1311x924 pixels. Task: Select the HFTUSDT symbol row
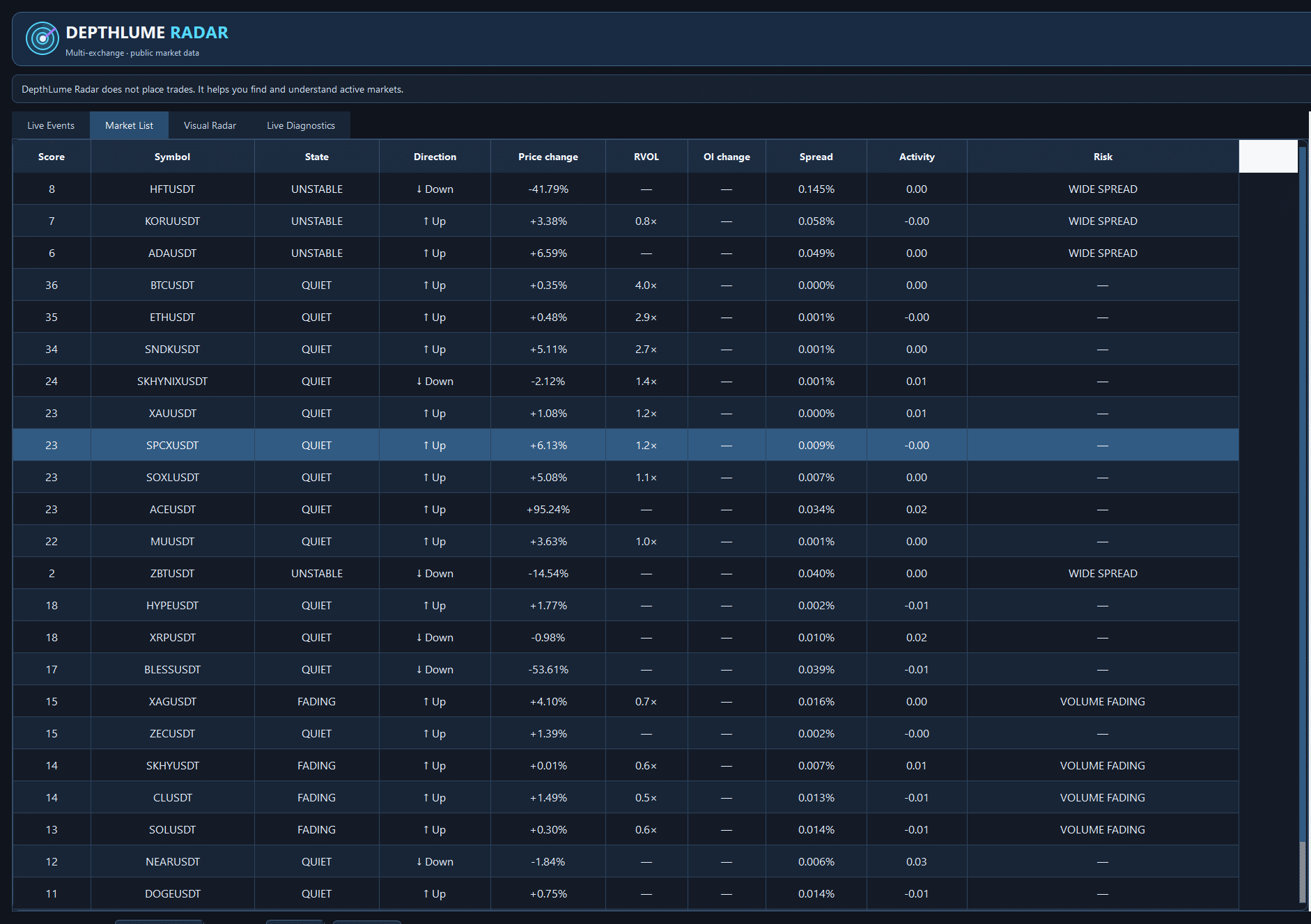click(x=626, y=189)
